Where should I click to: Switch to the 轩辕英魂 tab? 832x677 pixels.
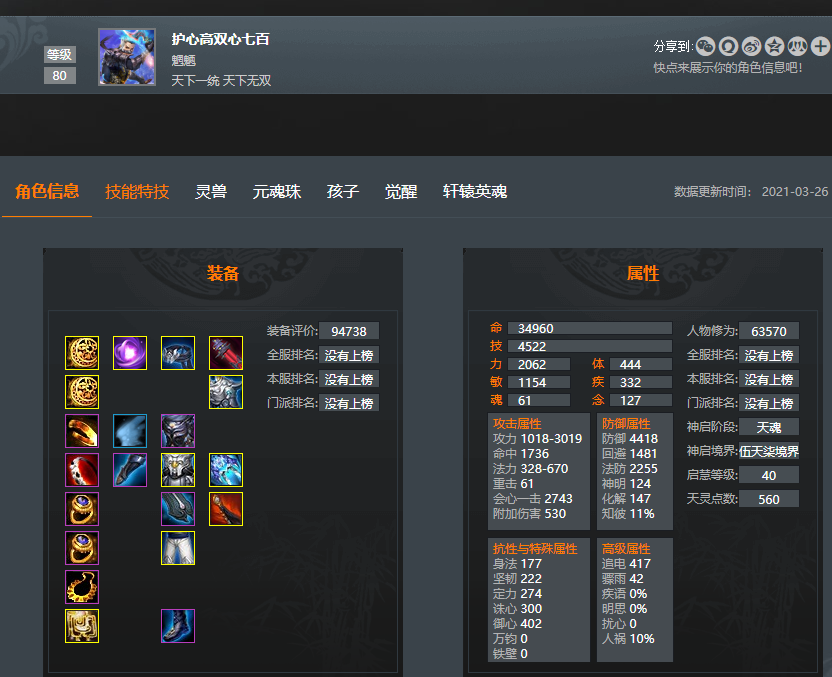pos(475,192)
